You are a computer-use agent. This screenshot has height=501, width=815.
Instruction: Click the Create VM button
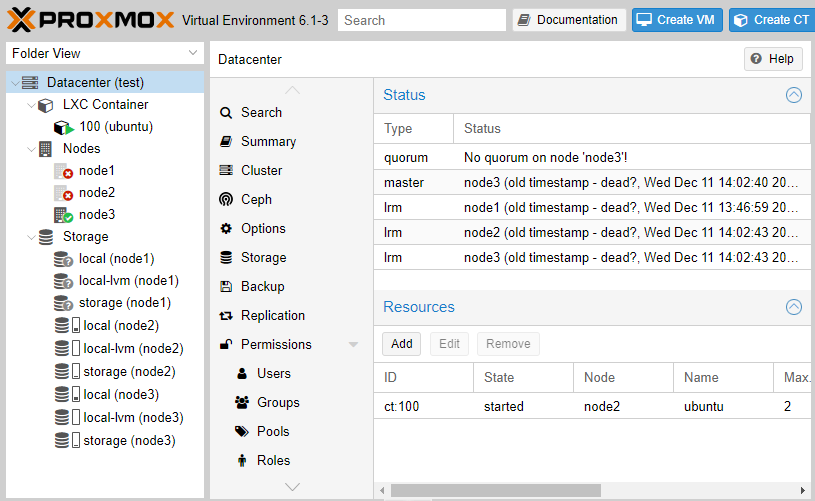coord(676,20)
